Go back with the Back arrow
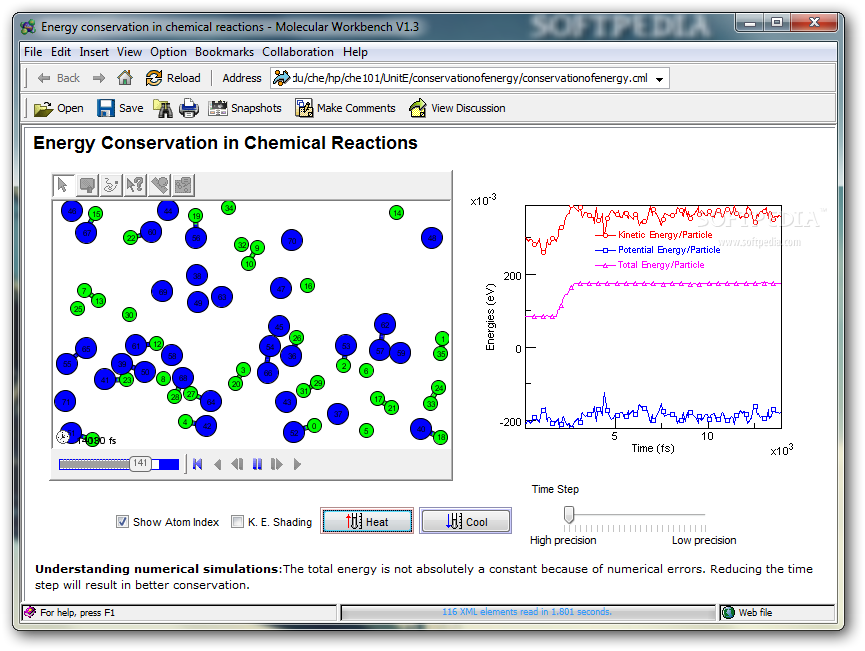Image resolution: width=865 pixels, height=651 pixels. 58,78
